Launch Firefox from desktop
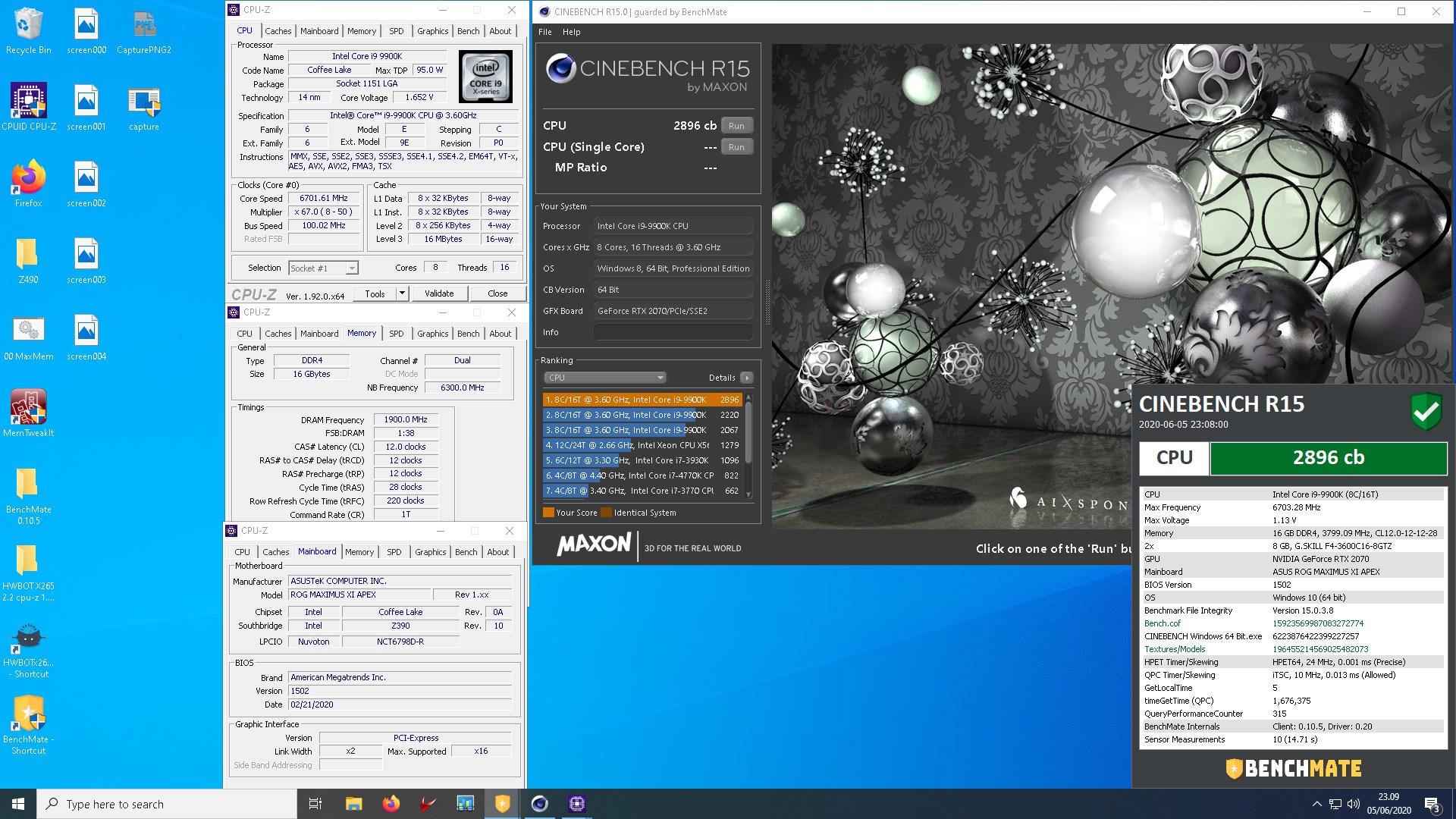The width and height of the screenshot is (1456, 819). pyautogui.click(x=28, y=184)
